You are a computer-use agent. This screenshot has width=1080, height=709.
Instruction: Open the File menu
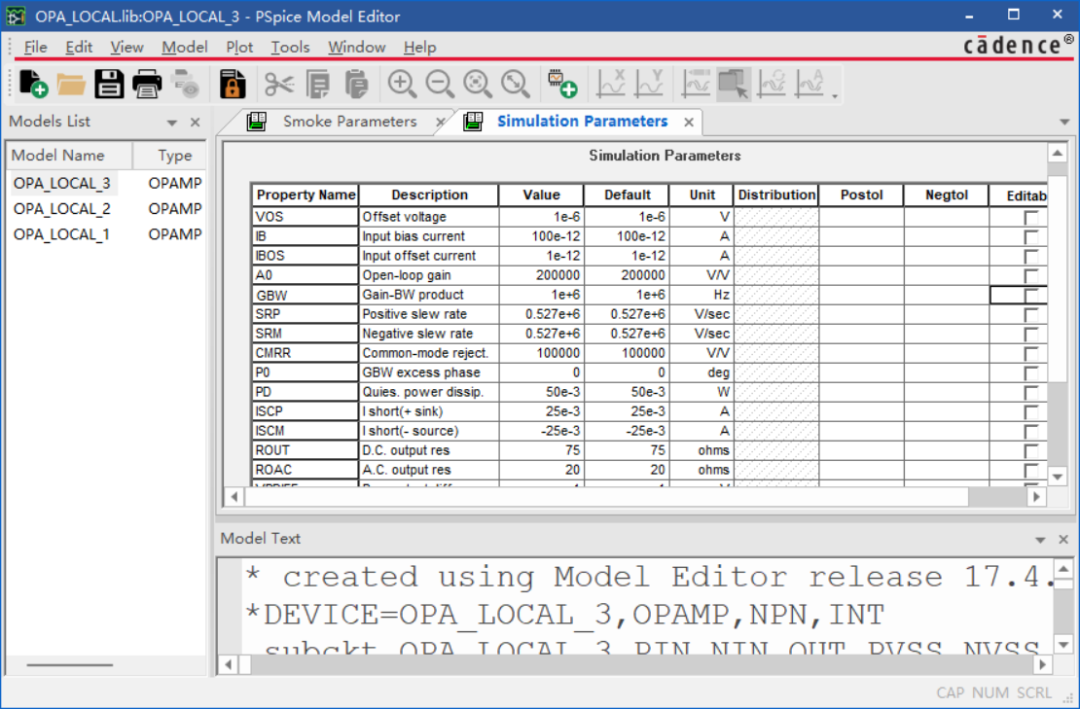click(x=35, y=47)
